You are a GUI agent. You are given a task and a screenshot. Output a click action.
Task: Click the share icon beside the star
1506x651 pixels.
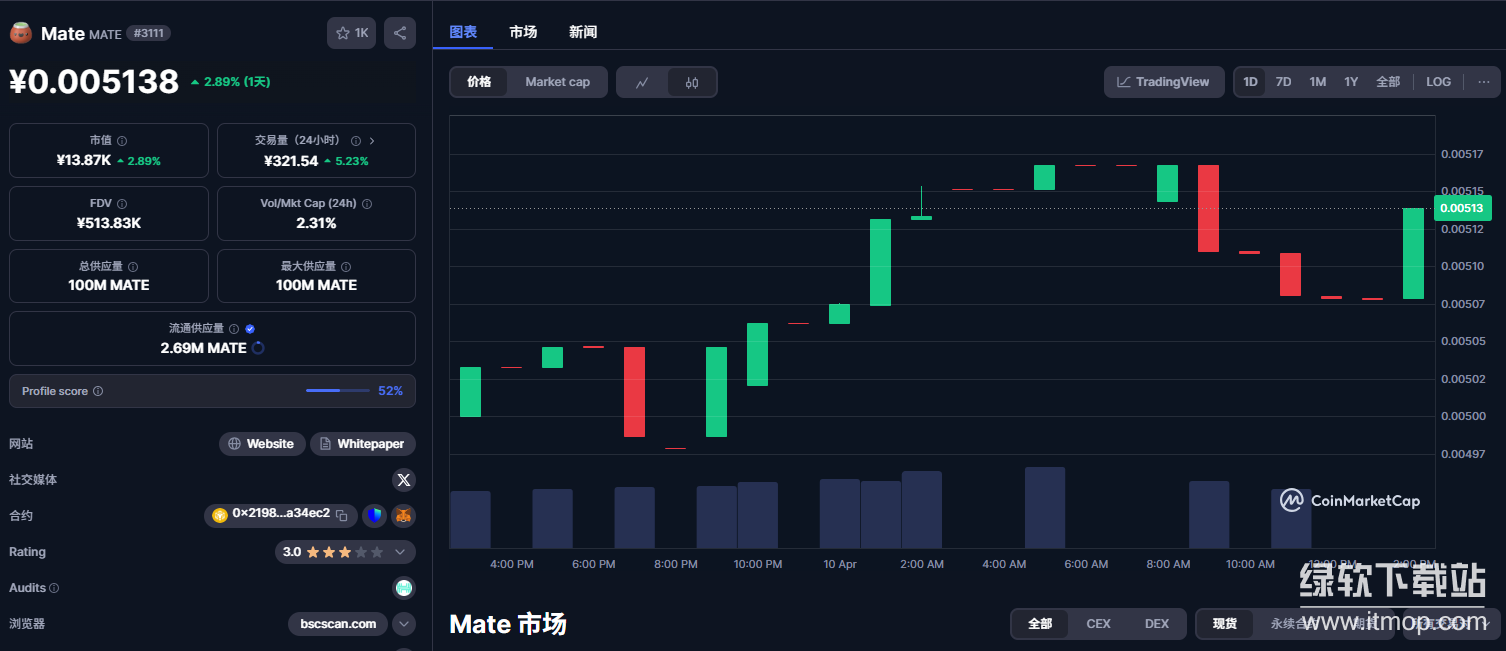(400, 33)
